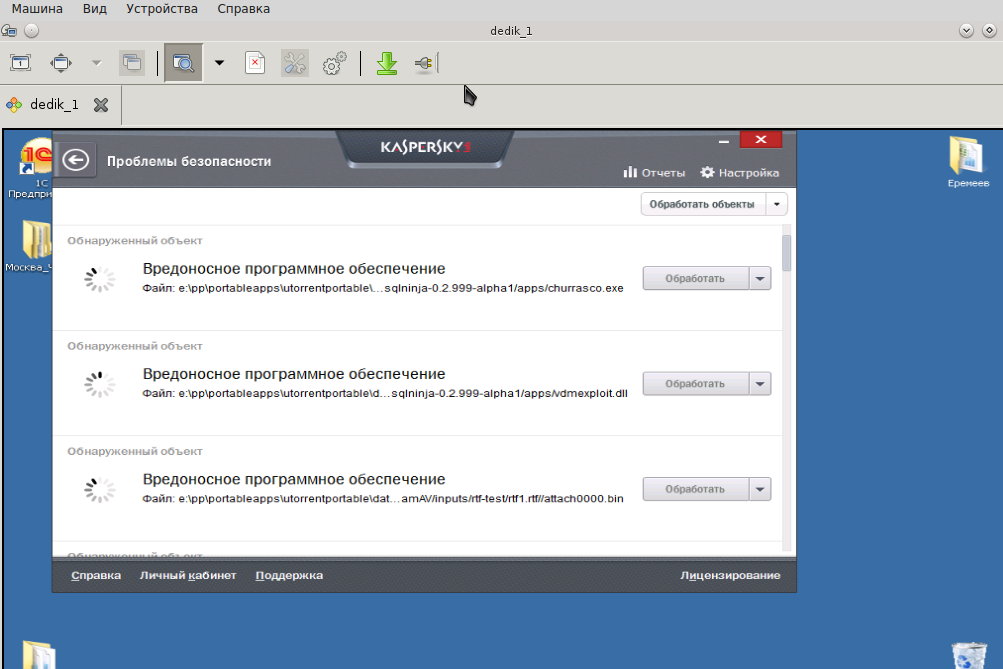Click the Kaspersky logo at the top
1003x669 pixels.
pyautogui.click(x=425, y=147)
